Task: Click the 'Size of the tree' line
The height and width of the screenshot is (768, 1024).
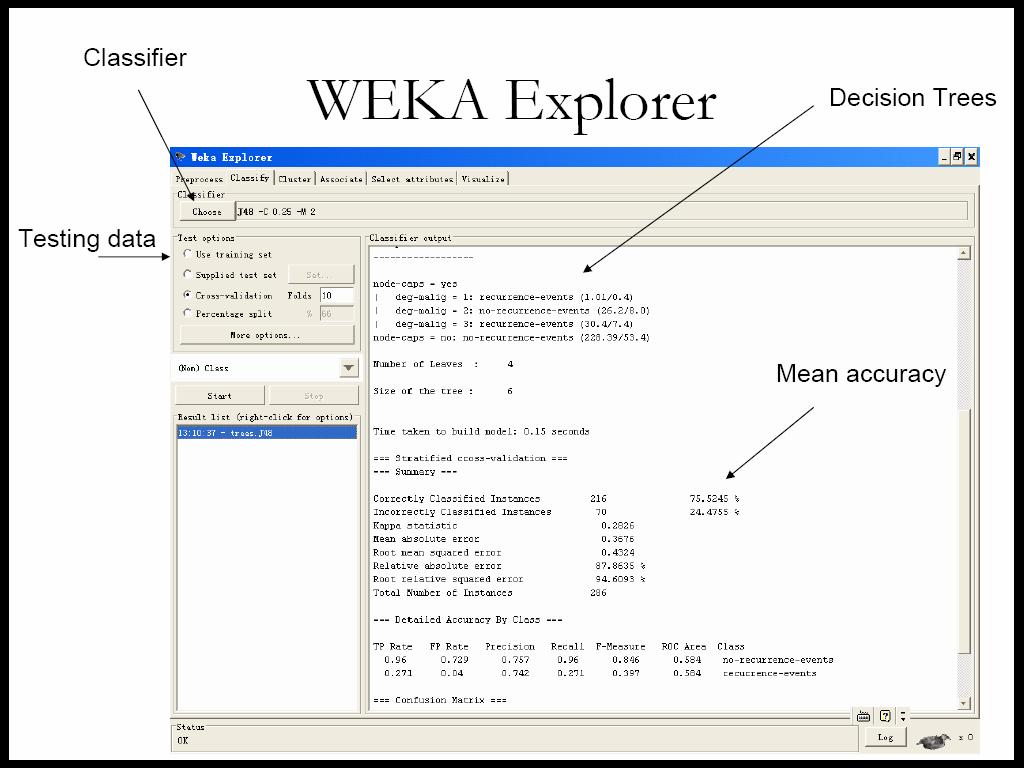Action: pos(443,391)
